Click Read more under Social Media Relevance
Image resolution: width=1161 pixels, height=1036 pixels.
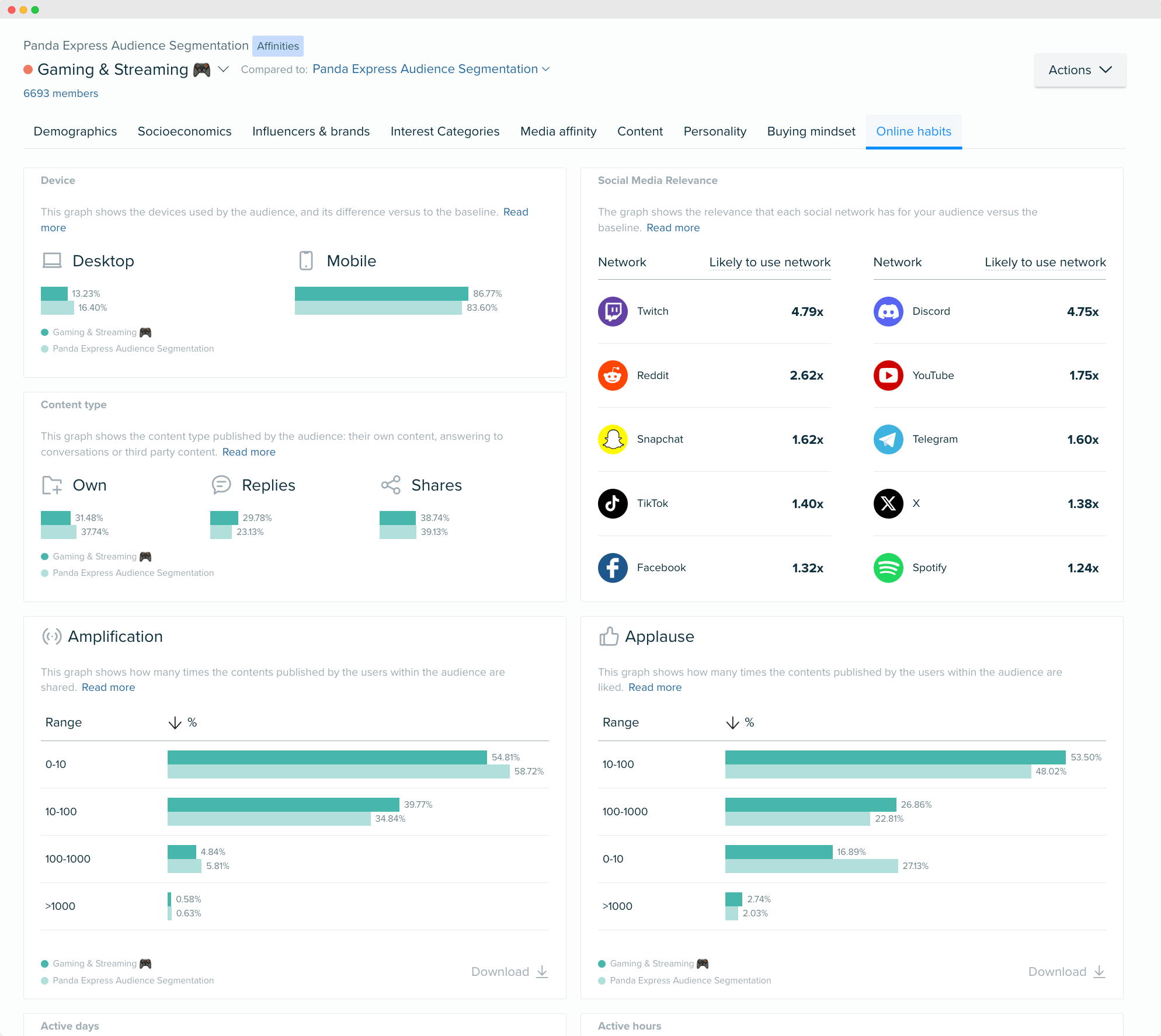[672, 228]
